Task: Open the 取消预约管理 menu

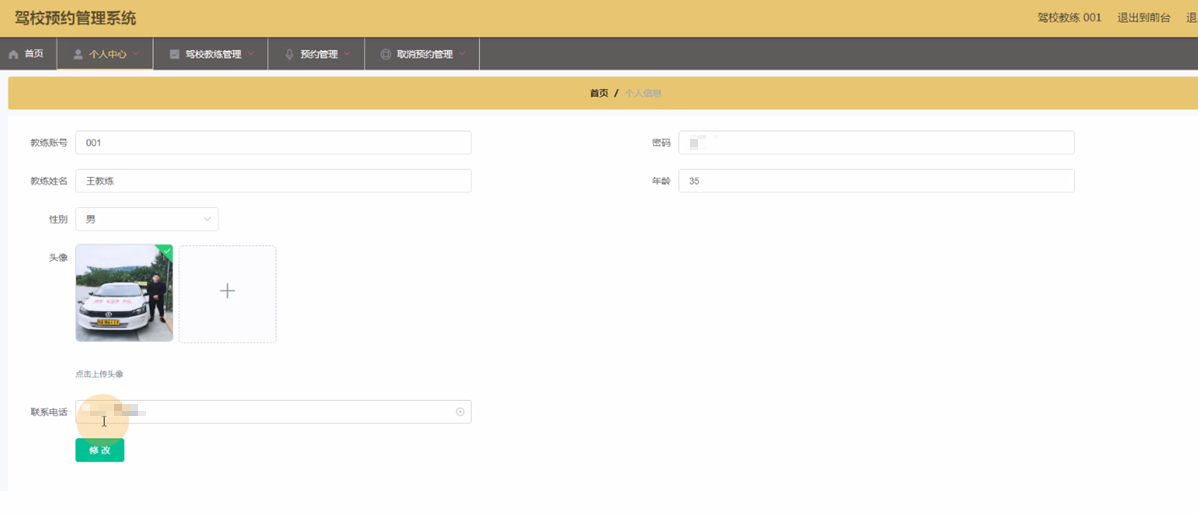Action: tap(422, 54)
